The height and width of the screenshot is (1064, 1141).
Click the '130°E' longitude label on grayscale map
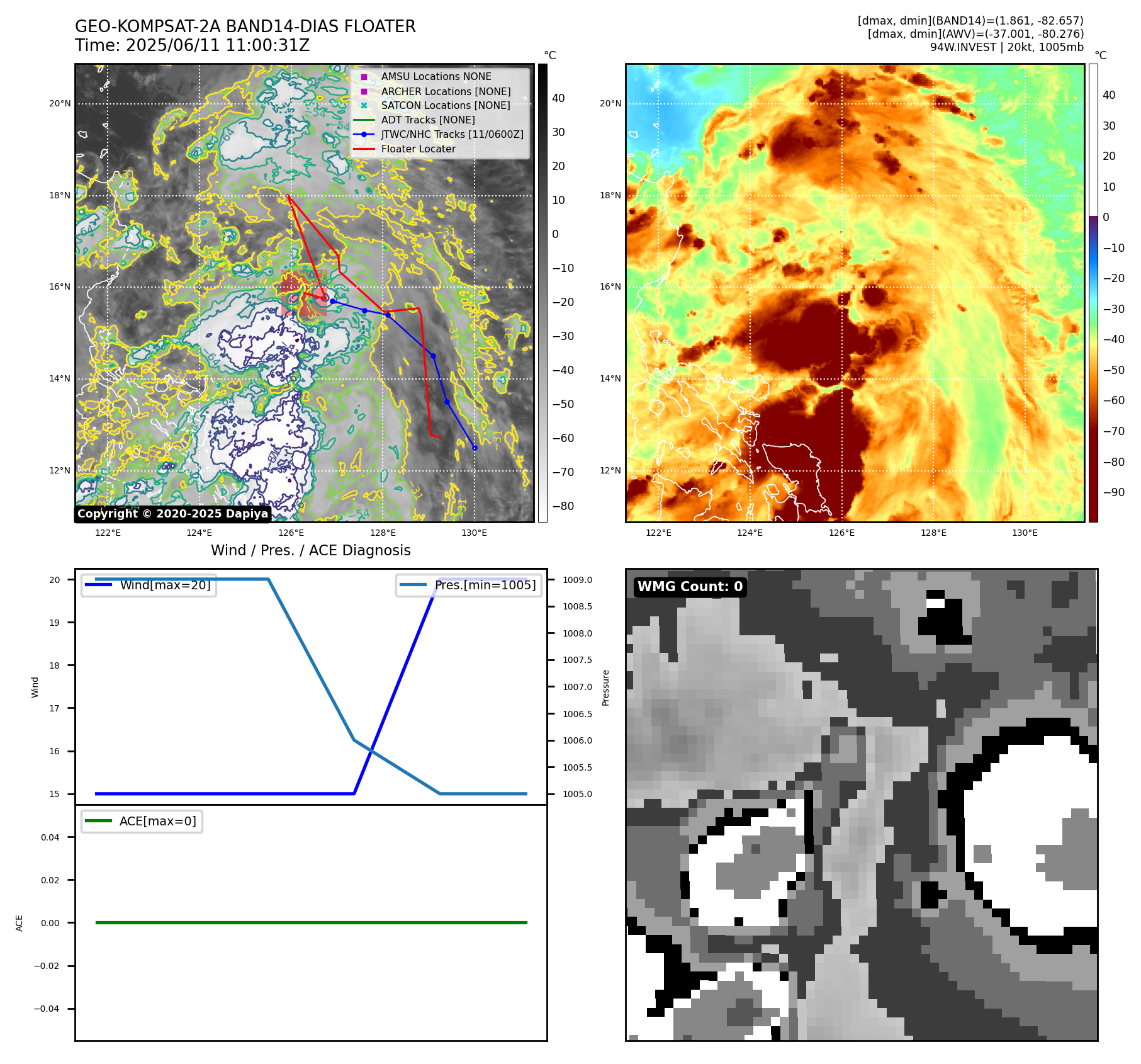[474, 533]
